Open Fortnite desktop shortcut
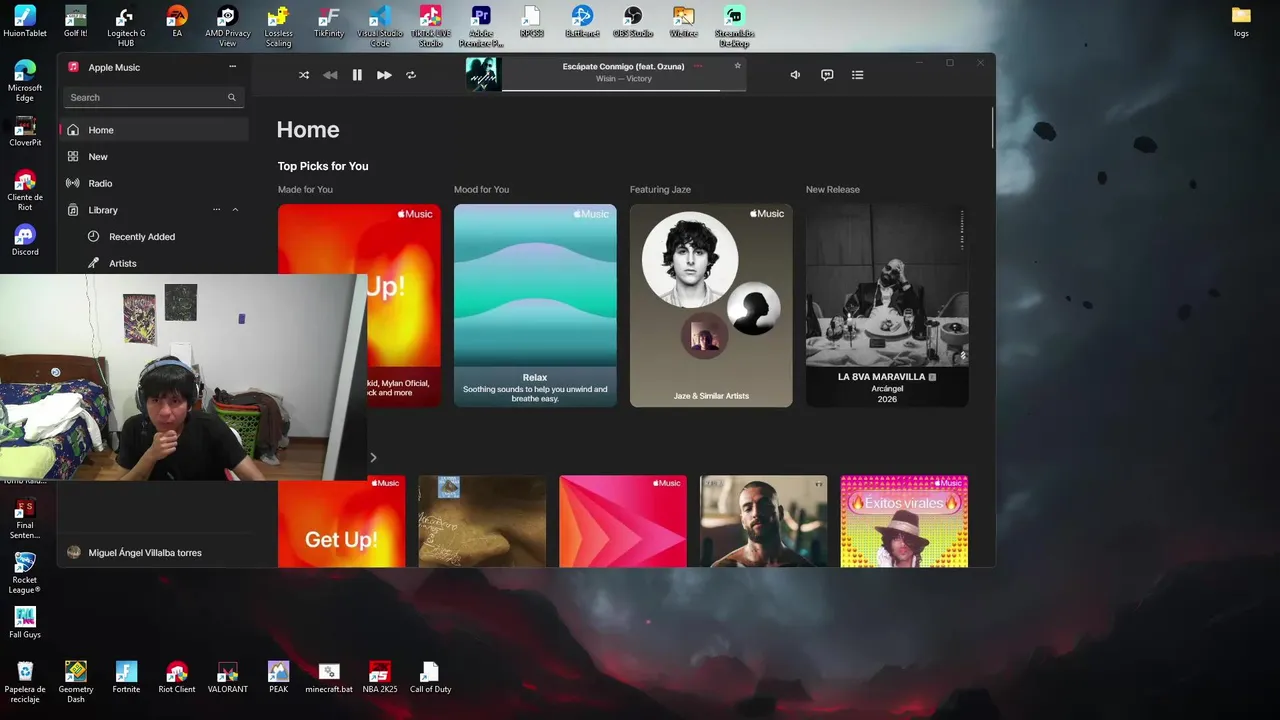This screenshot has height=720, width=1280. point(126,677)
